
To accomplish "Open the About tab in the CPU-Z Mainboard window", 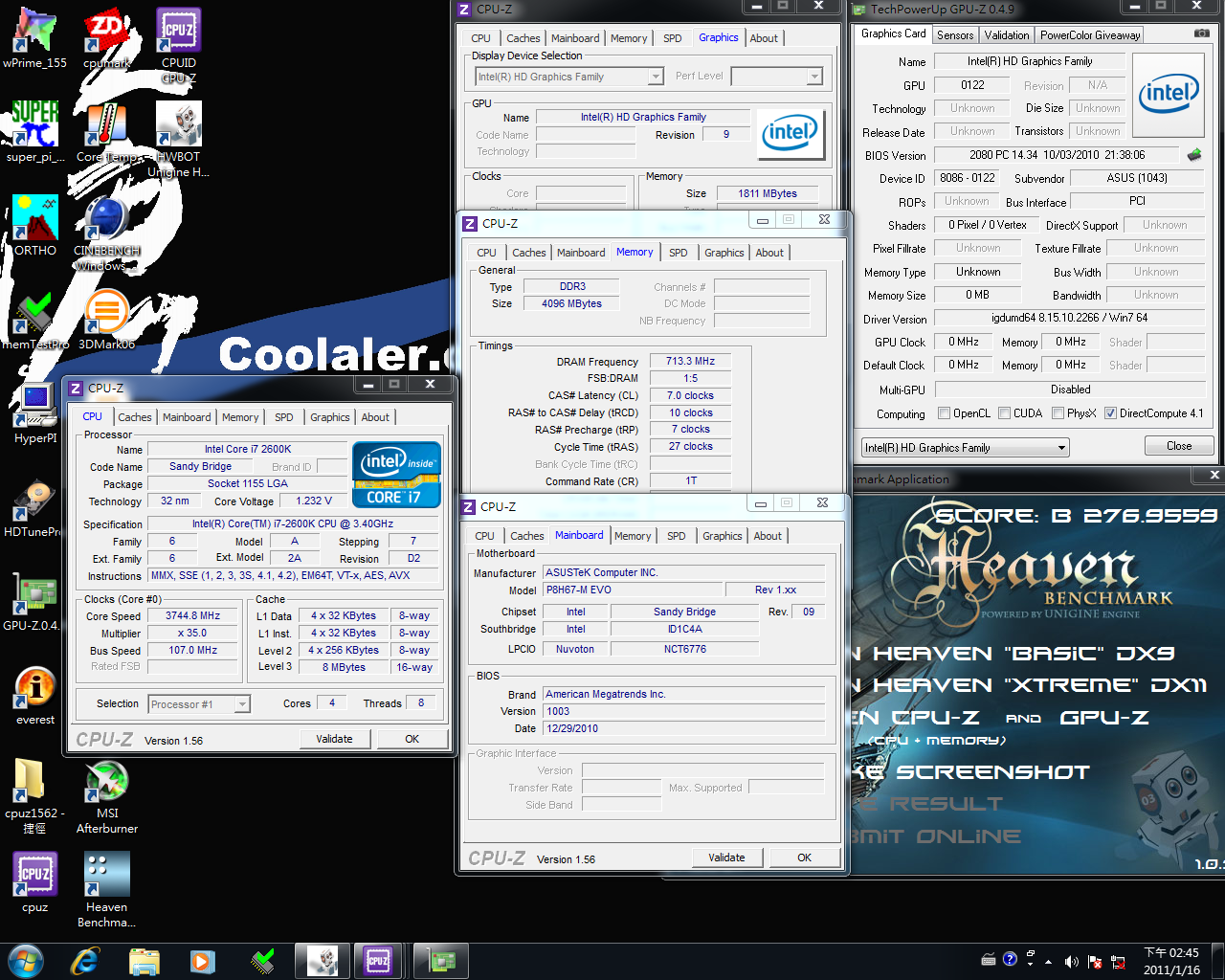I will pos(768,536).
